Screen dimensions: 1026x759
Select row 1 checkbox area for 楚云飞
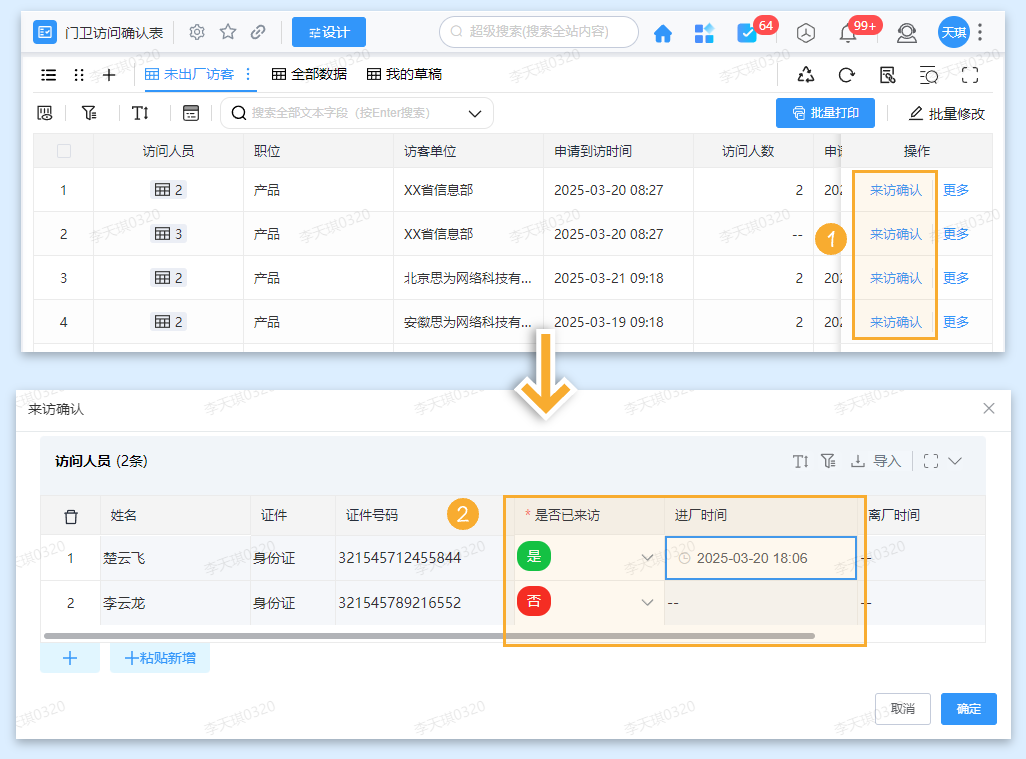coord(68,557)
